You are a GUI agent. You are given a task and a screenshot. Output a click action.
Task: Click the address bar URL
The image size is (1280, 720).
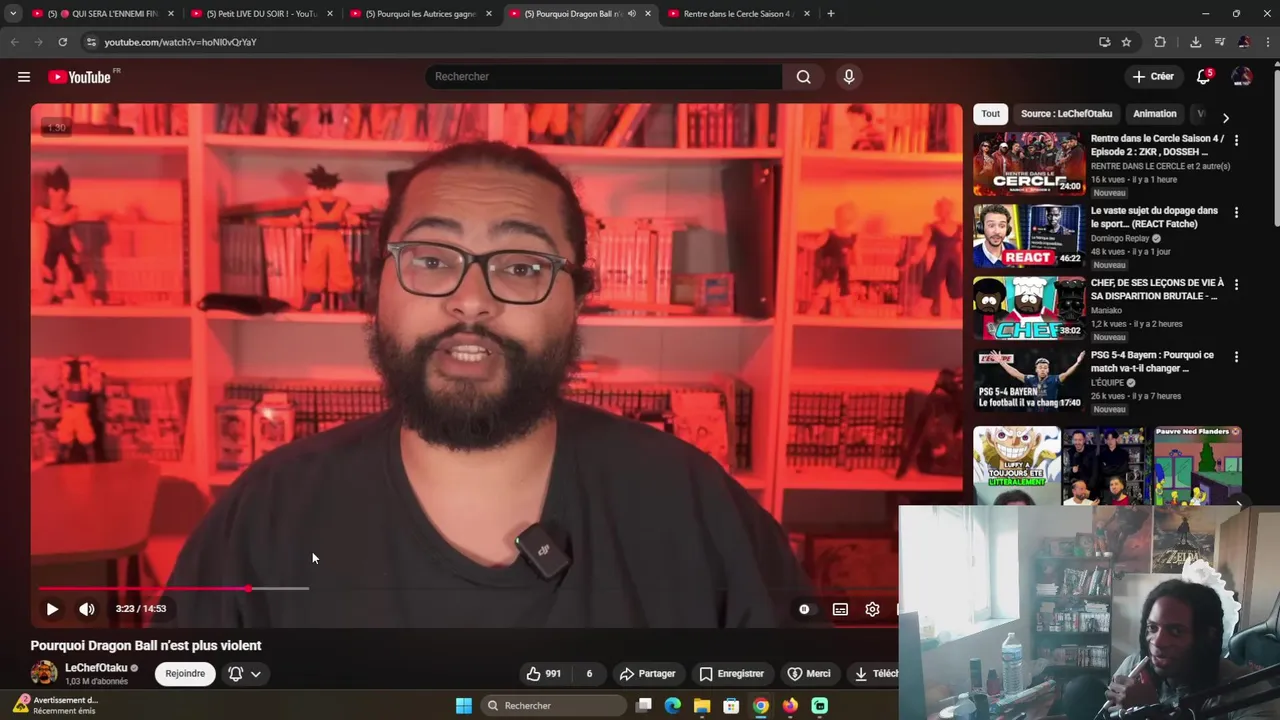coord(180,42)
